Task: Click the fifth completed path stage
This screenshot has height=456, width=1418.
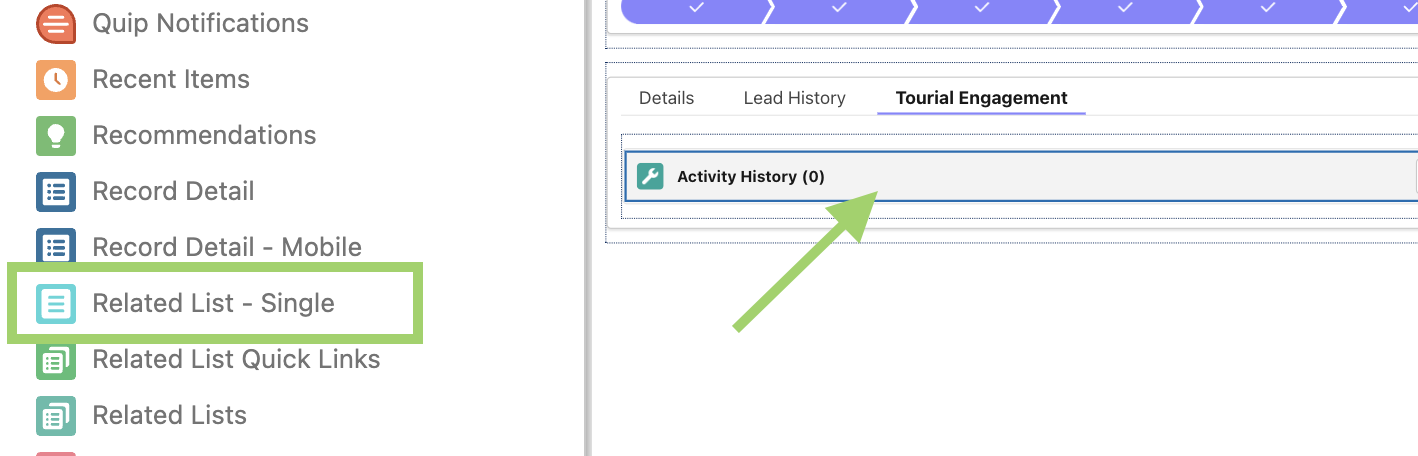Action: click(1267, 8)
